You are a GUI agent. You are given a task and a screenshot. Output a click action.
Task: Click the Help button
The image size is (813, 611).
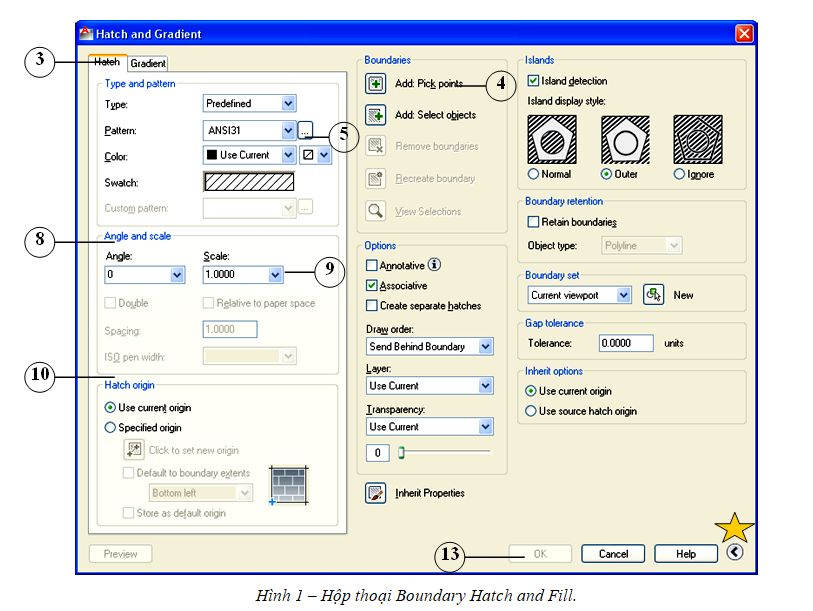click(685, 553)
